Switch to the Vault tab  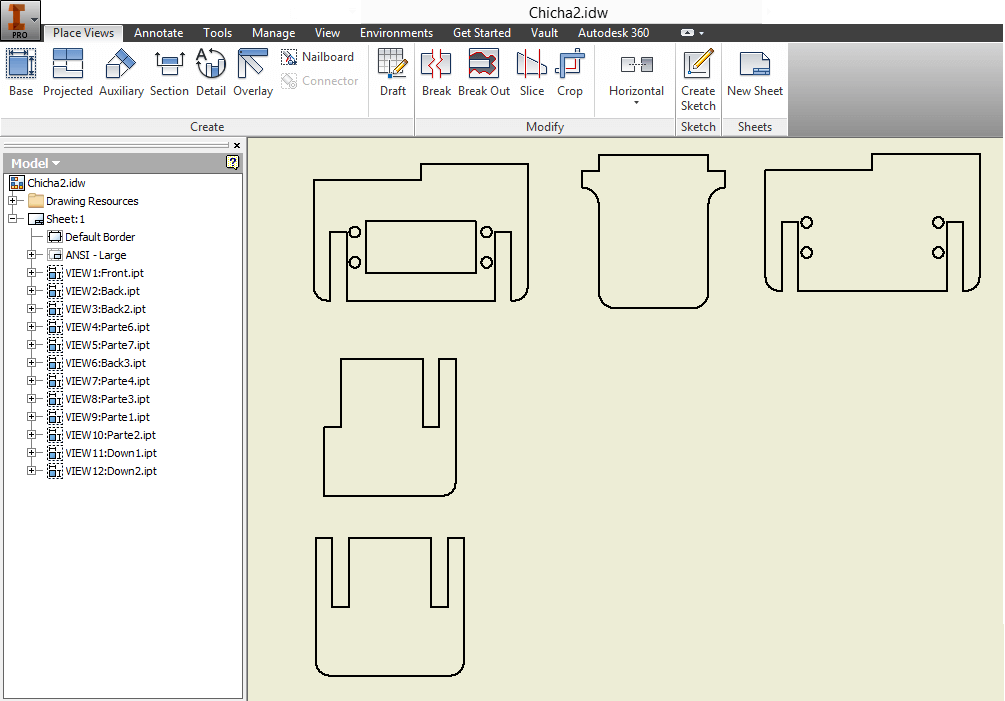[544, 33]
